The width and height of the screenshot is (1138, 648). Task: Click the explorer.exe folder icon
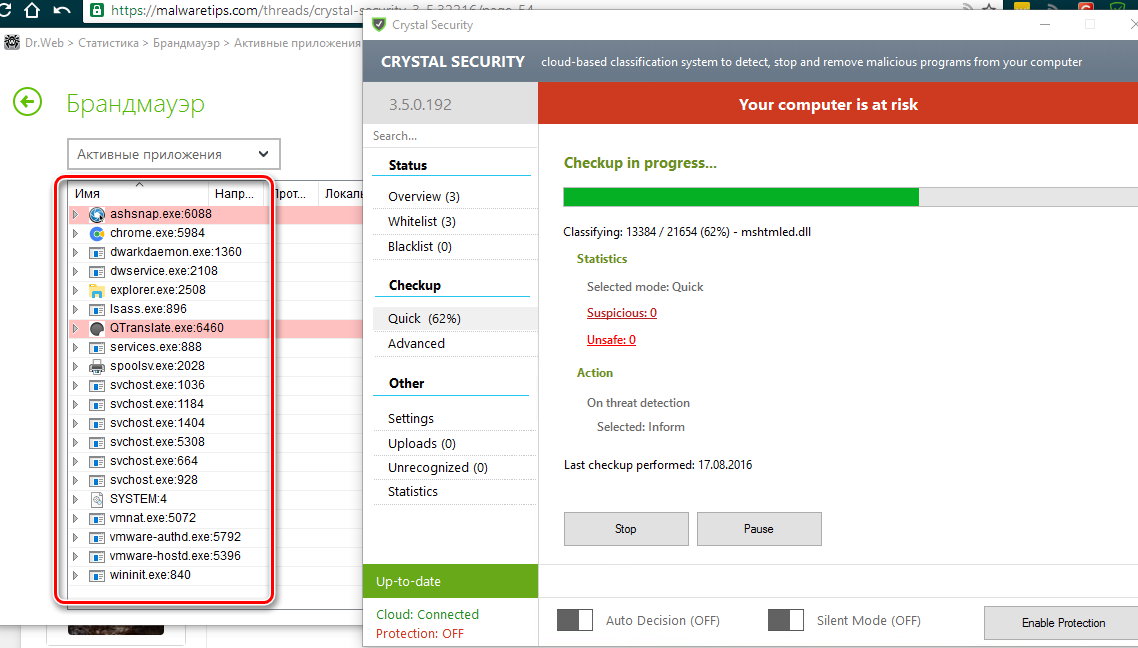97,290
